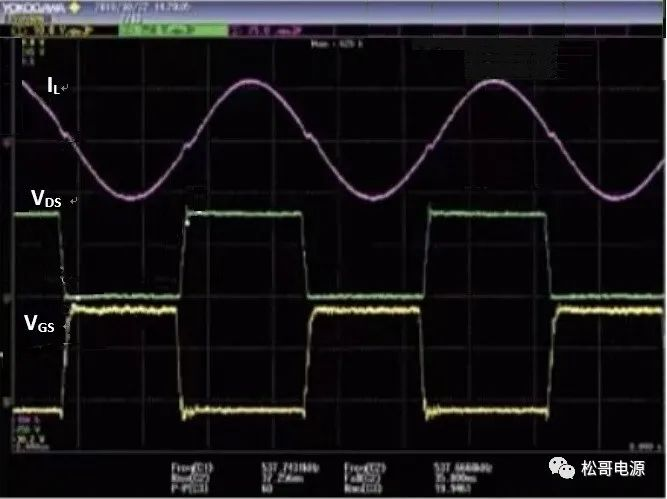Viewport: 667px width, 499px height.
Task: Click the first high plateau of the yellow VGS trace
Action: 120,311
